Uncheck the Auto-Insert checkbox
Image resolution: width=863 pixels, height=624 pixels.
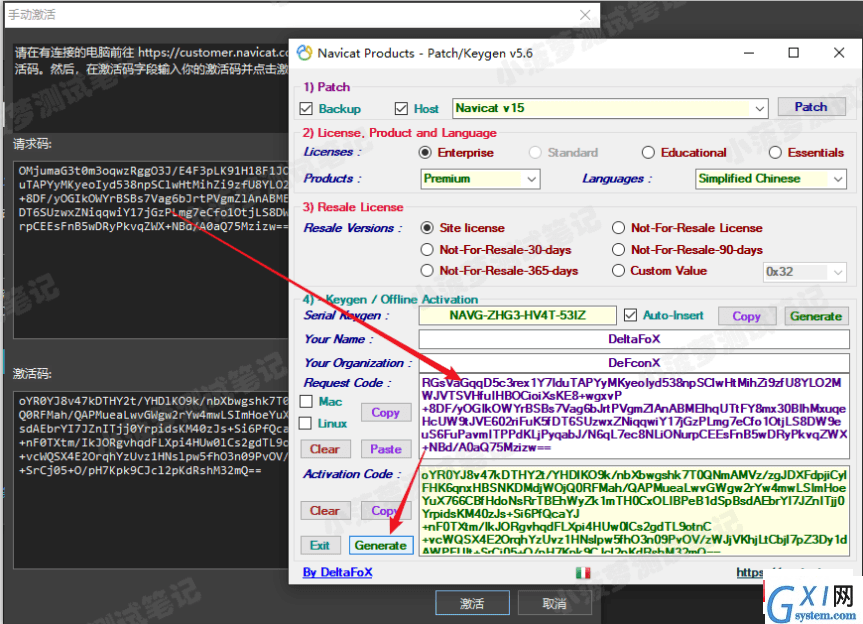click(630, 315)
